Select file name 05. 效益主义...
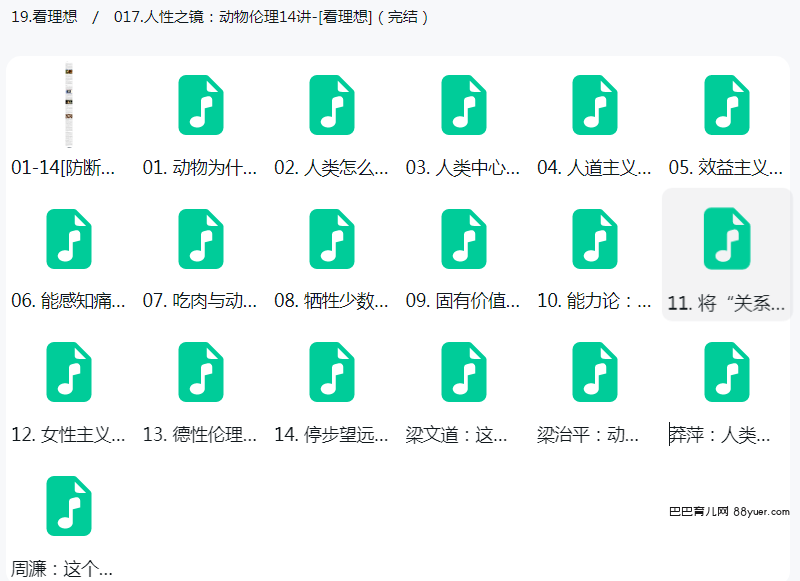The height and width of the screenshot is (581, 800). pos(726,168)
